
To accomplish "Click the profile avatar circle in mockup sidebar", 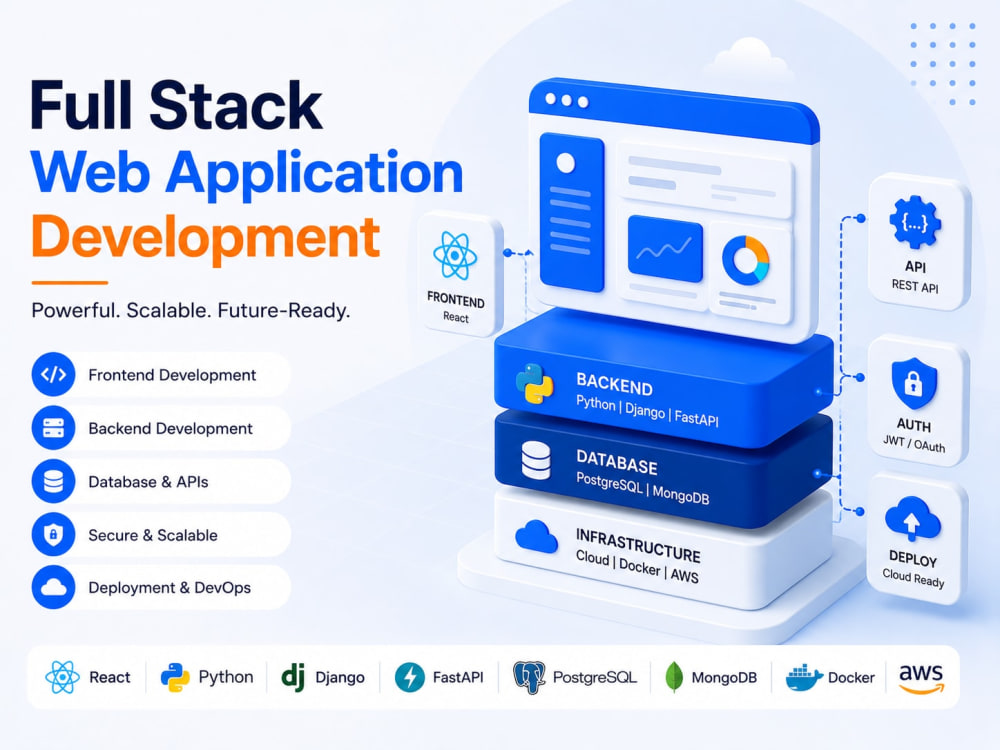I will [566, 163].
